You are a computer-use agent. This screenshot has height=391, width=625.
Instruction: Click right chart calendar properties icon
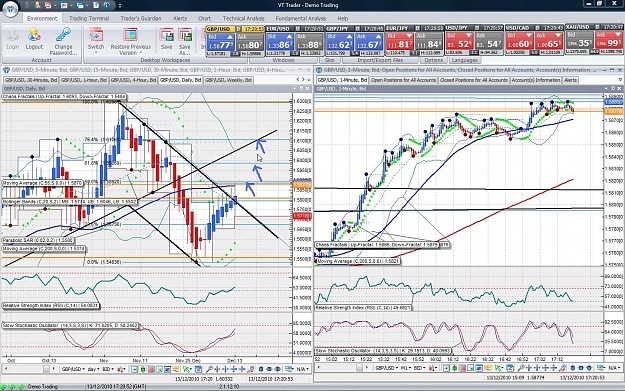pos(510,369)
